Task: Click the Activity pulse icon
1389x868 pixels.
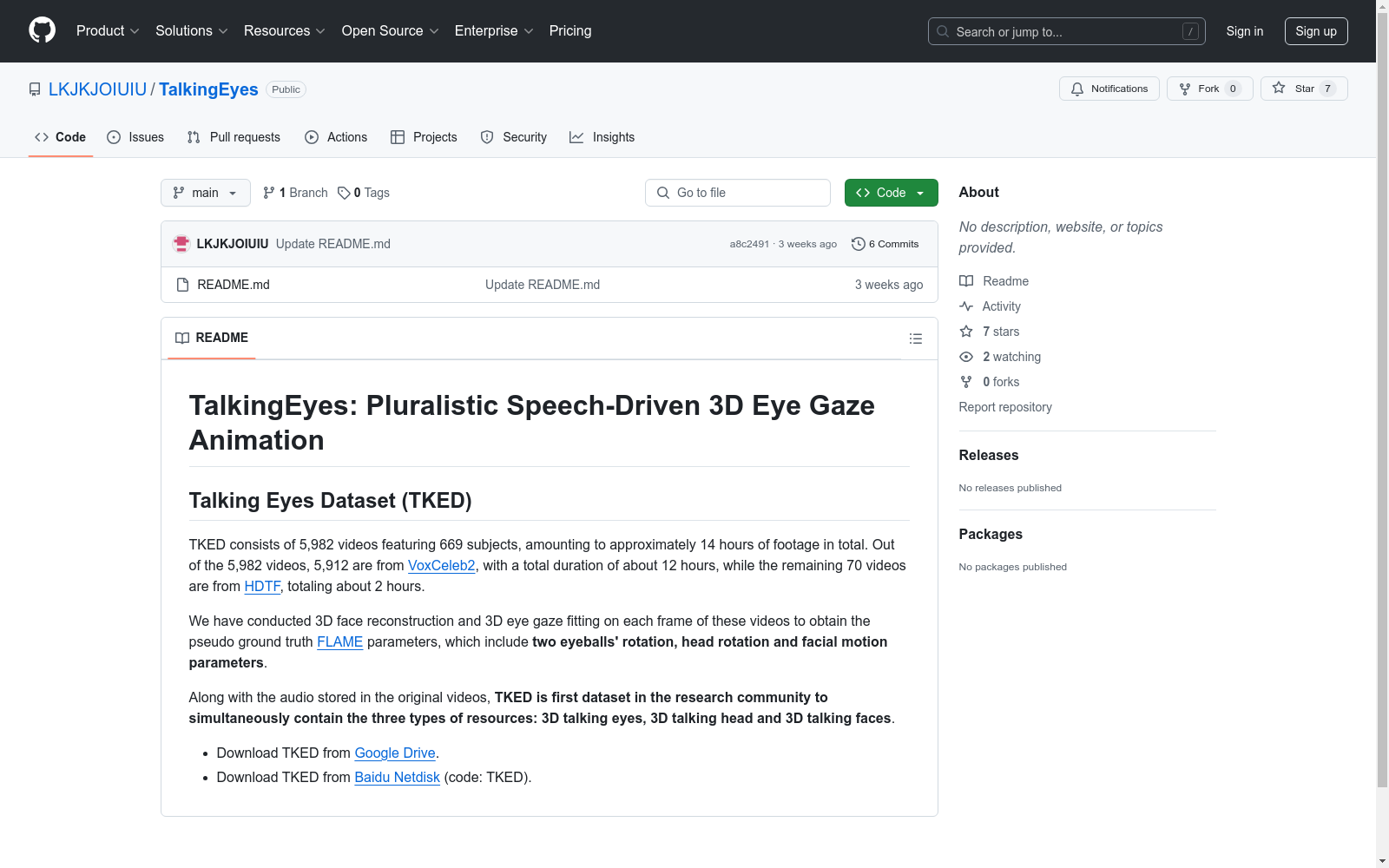Action: pyautogui.click(x=966, y=306)
